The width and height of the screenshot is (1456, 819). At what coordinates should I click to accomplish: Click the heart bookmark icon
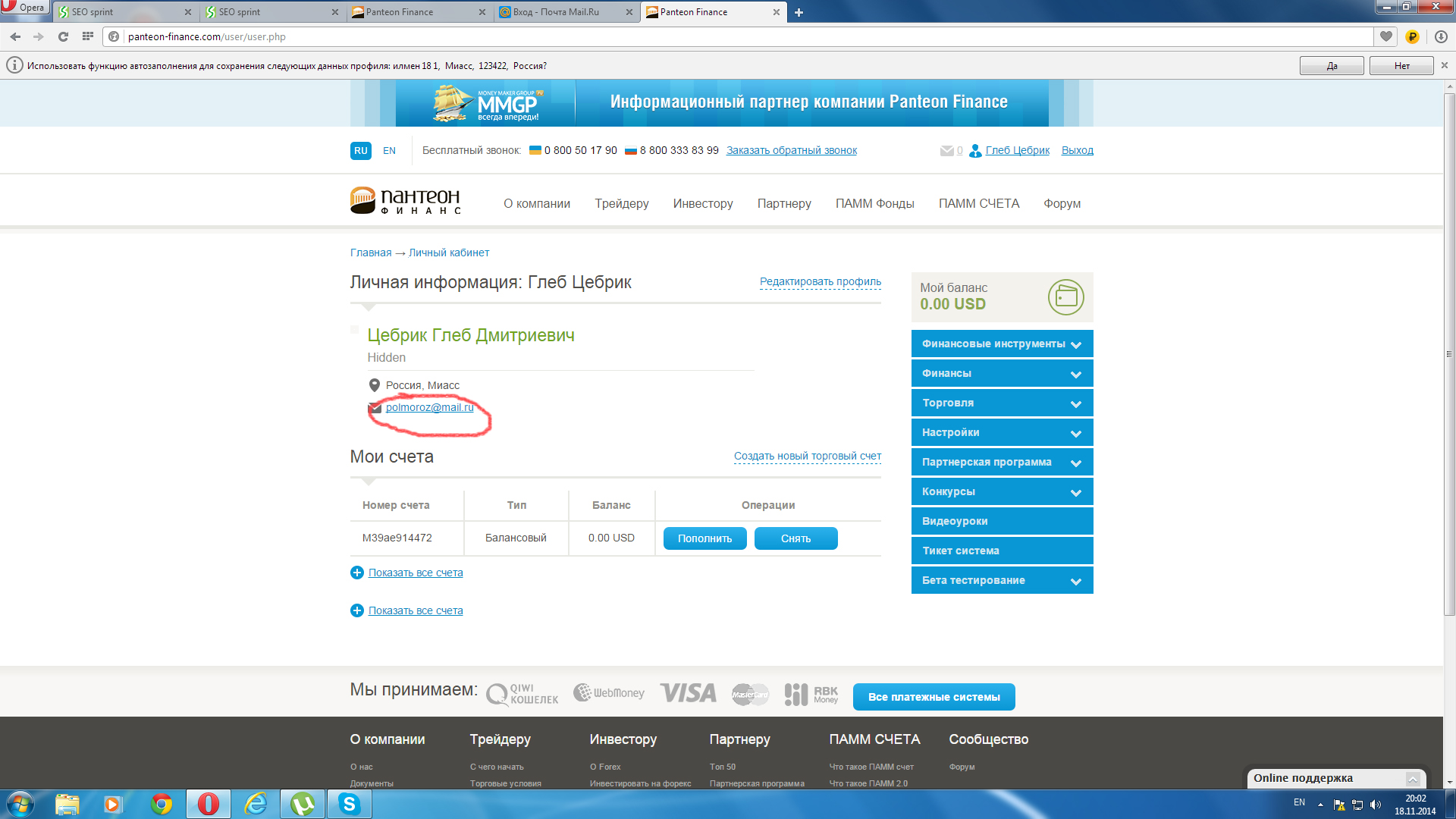point(1386,36)
